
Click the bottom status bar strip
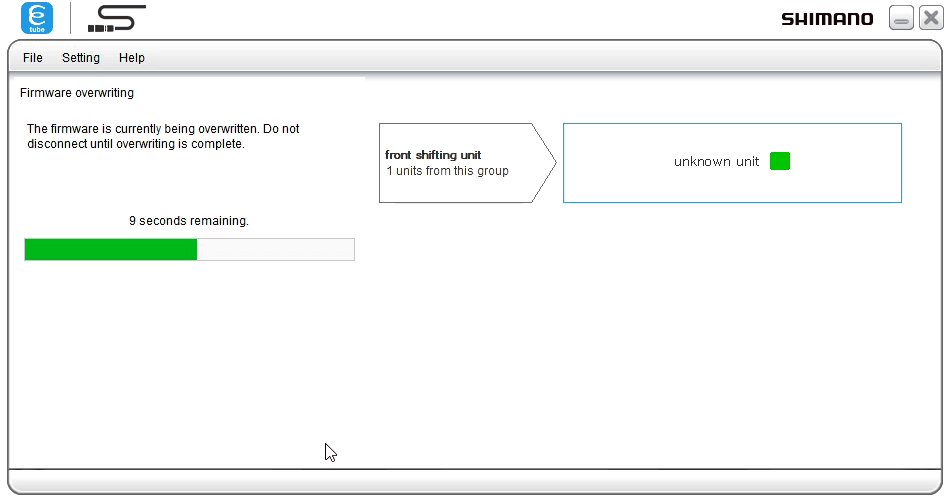[475, 482]
